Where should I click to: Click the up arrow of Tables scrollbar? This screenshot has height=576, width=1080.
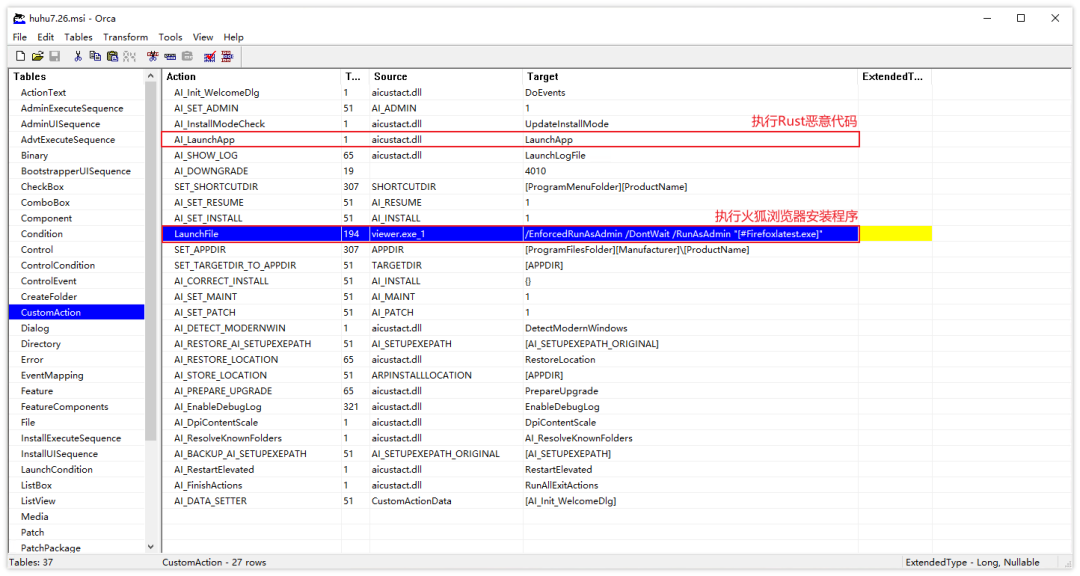(x=151, y=76)
